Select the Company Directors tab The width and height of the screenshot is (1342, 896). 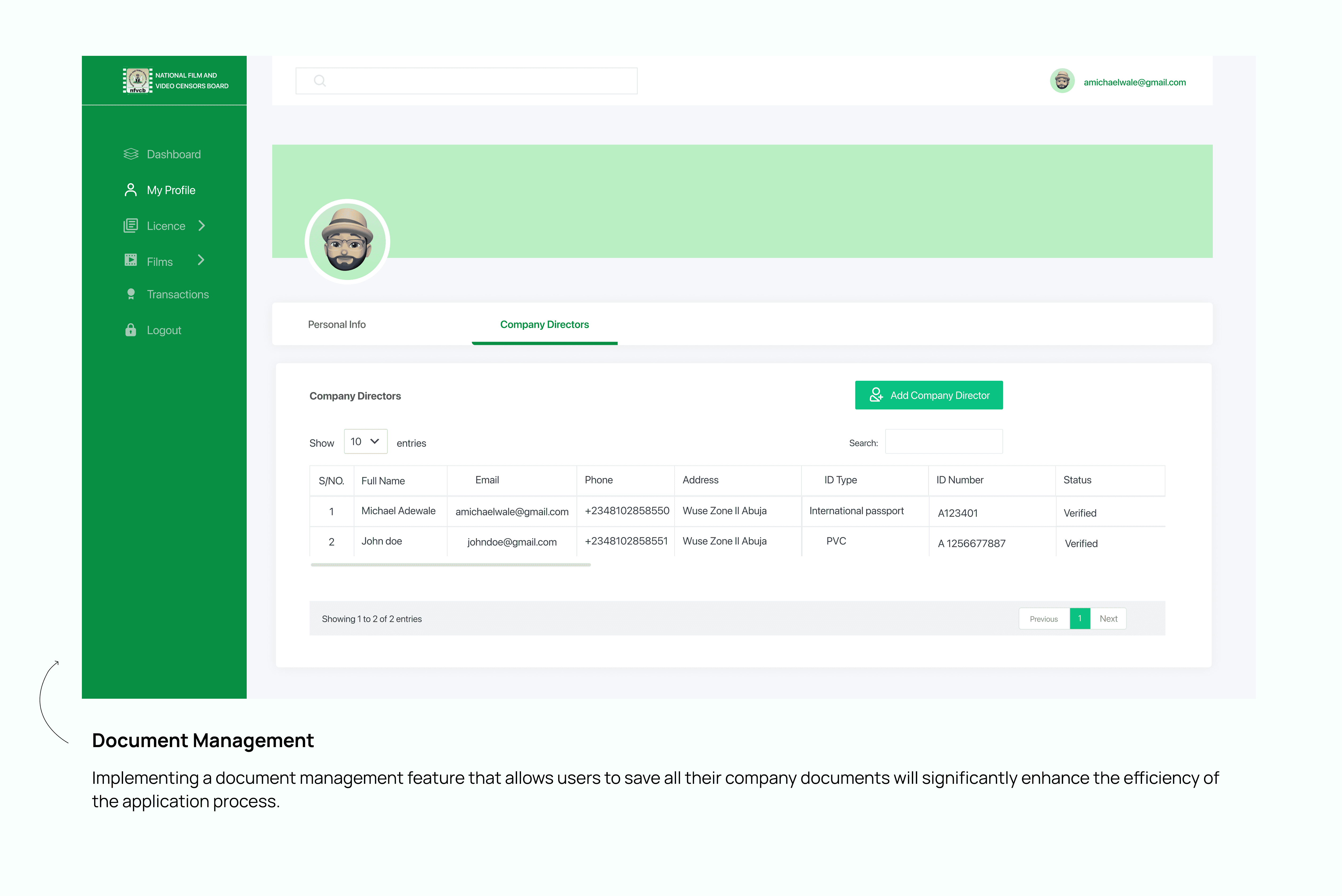(544, 324)
